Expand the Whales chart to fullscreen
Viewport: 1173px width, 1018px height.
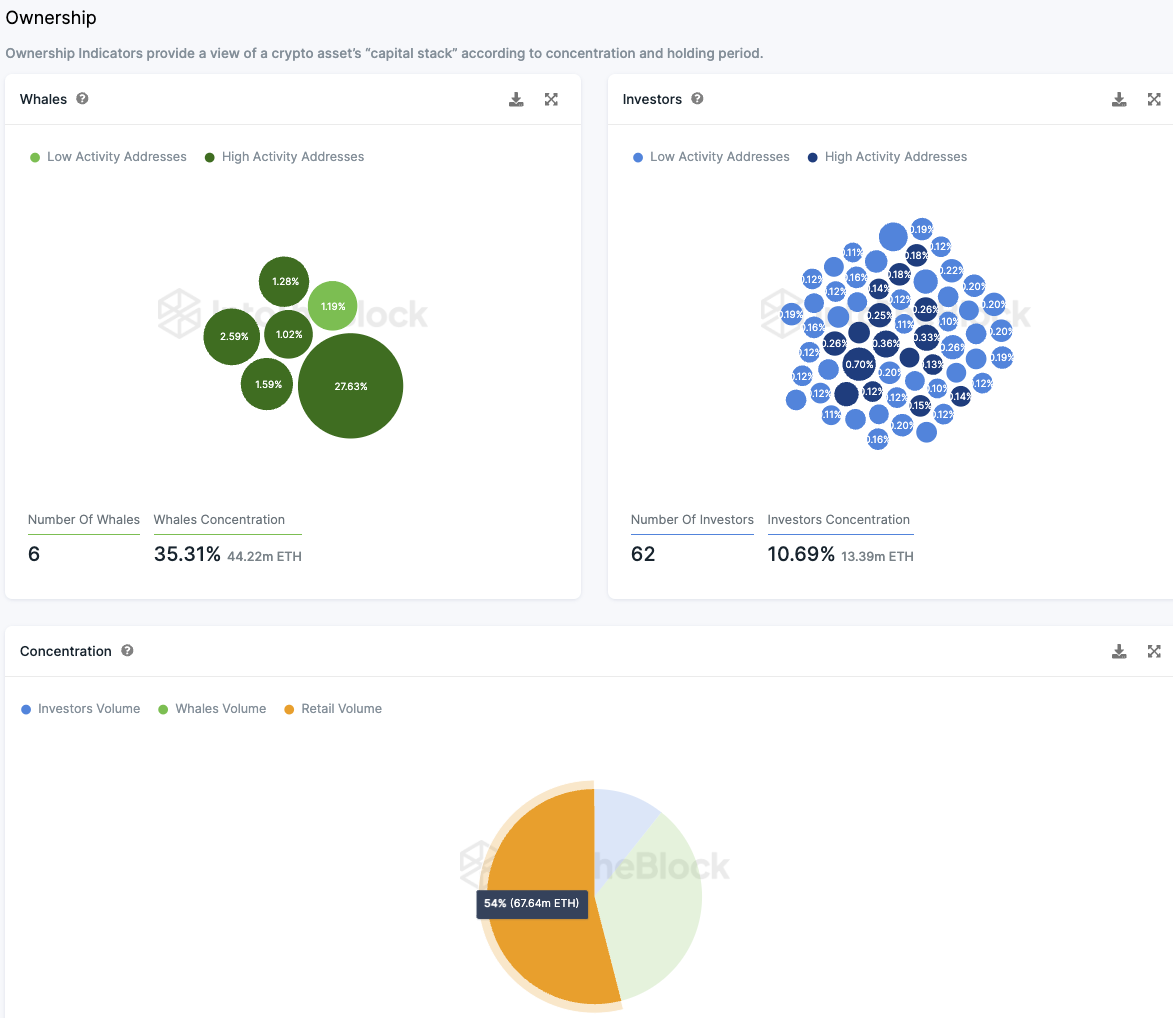tap(551, 99)
